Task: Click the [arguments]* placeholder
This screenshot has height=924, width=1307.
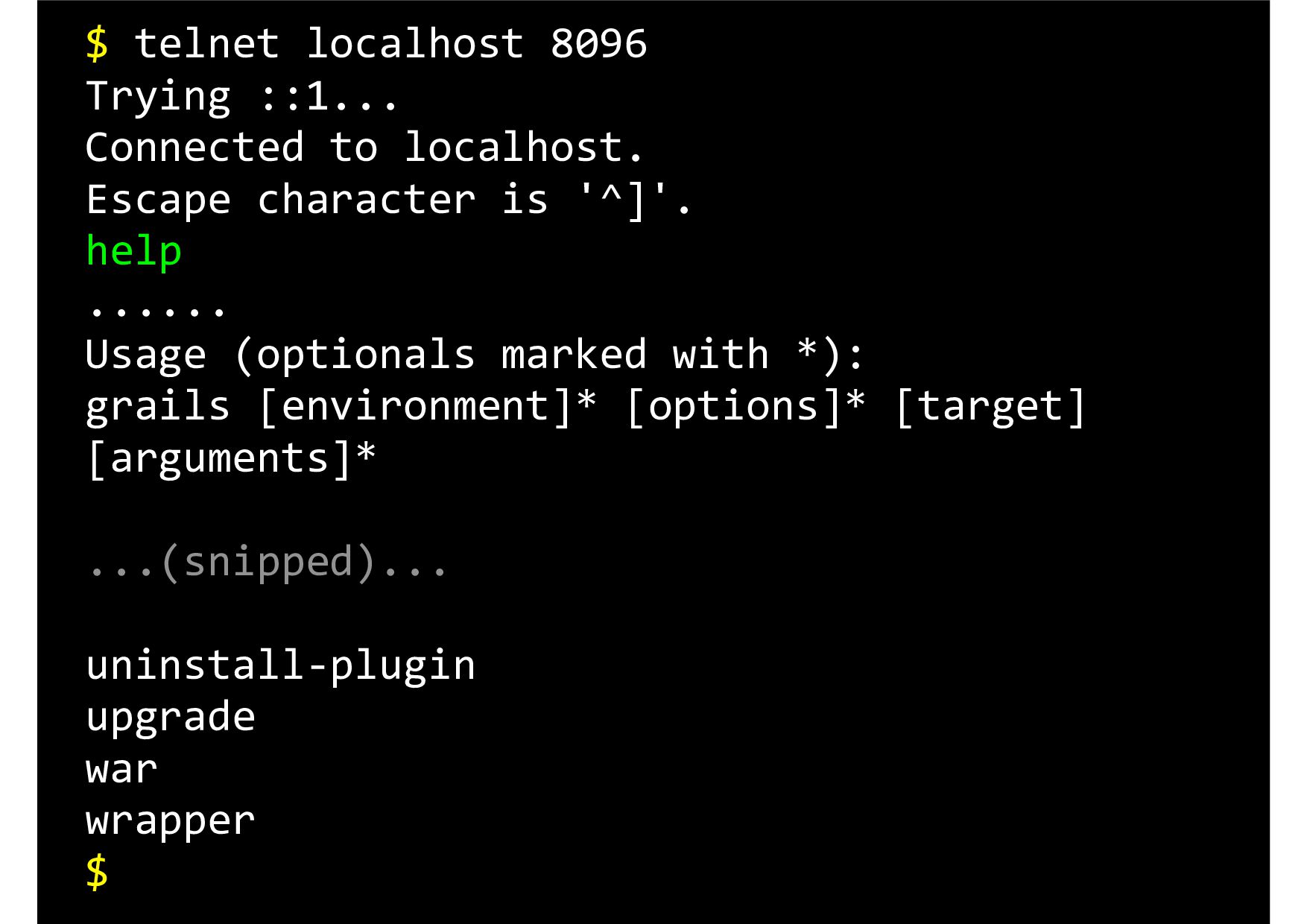Action: coord(231,460)
